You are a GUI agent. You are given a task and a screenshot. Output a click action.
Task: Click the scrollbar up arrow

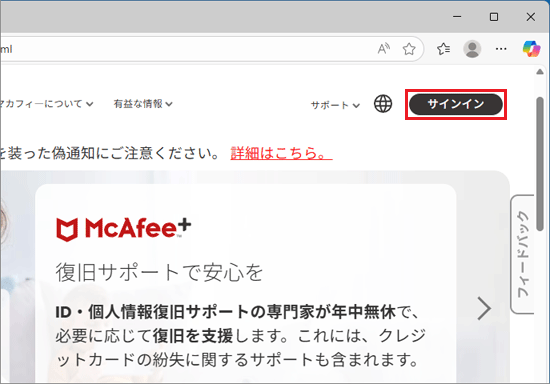[x=540, y=72]
